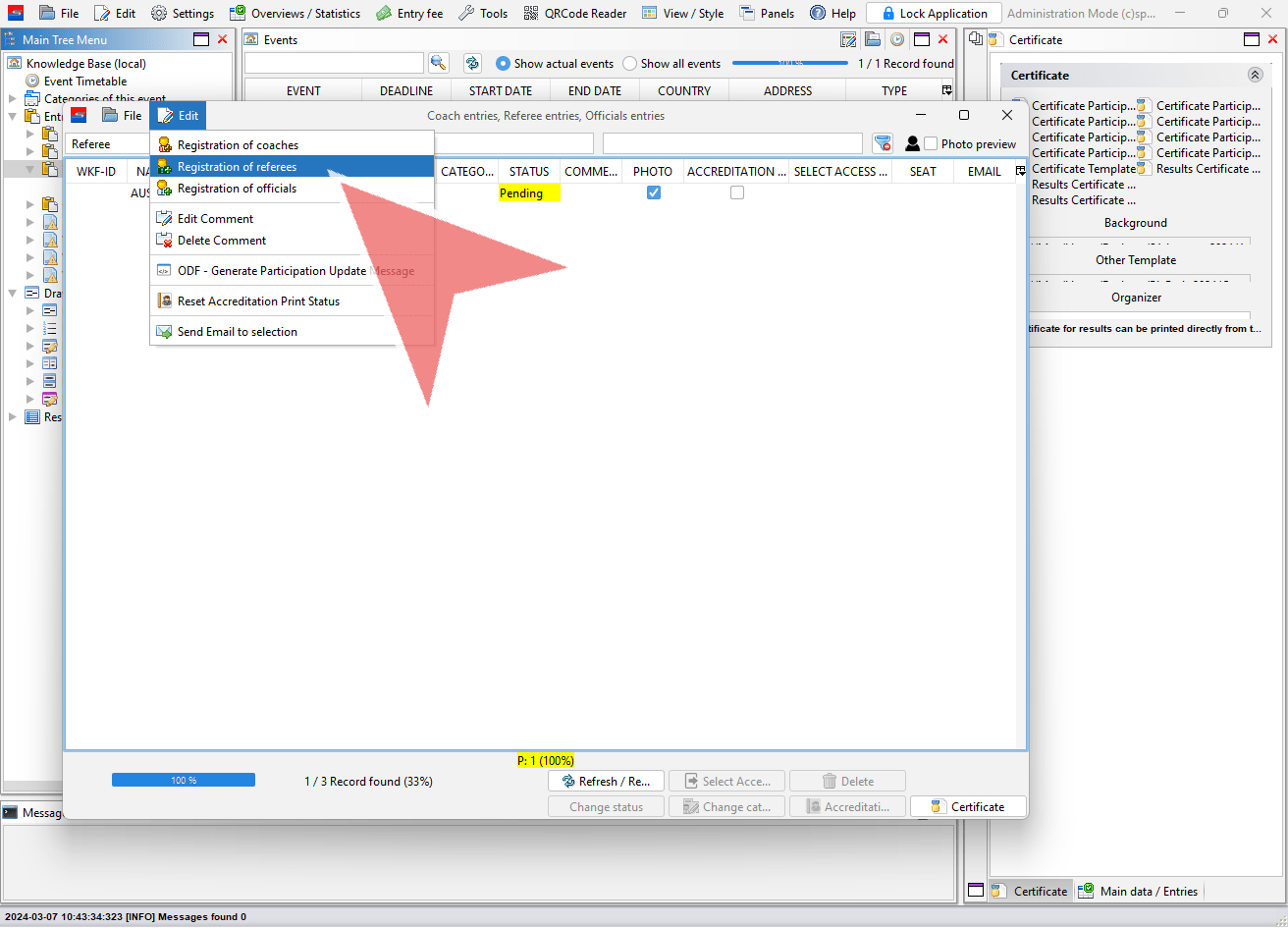Tick the Accreditation checkbox in the Pending row
The width and height of the screenshot is (1288, 928).
pyautogui.click(x=737, y=192)
